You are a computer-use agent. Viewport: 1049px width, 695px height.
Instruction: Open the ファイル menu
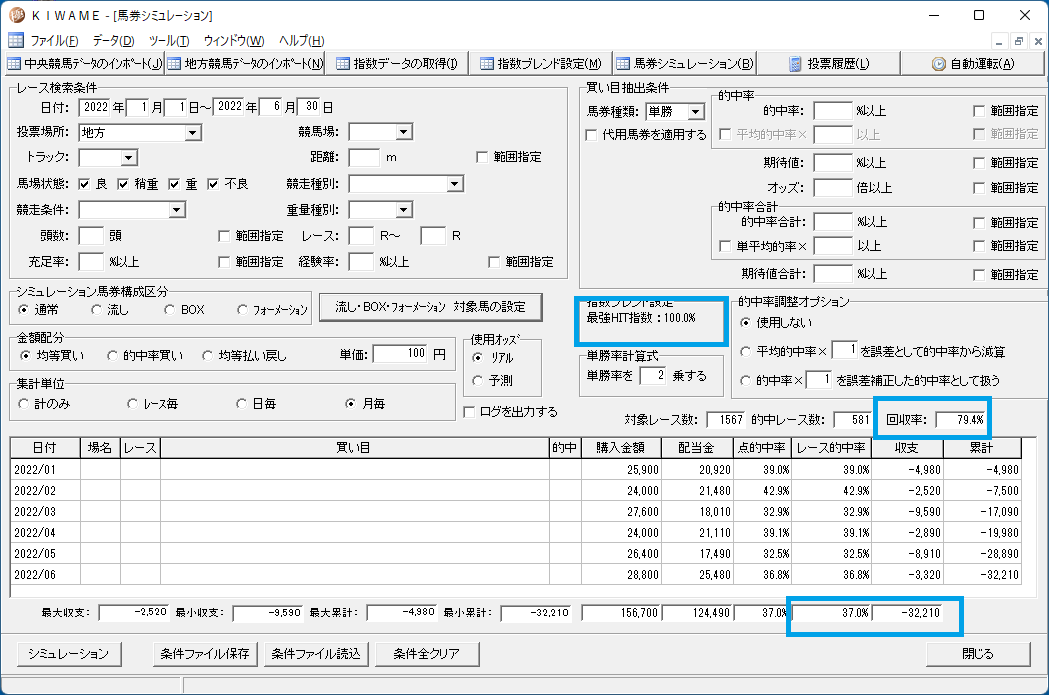54,41
